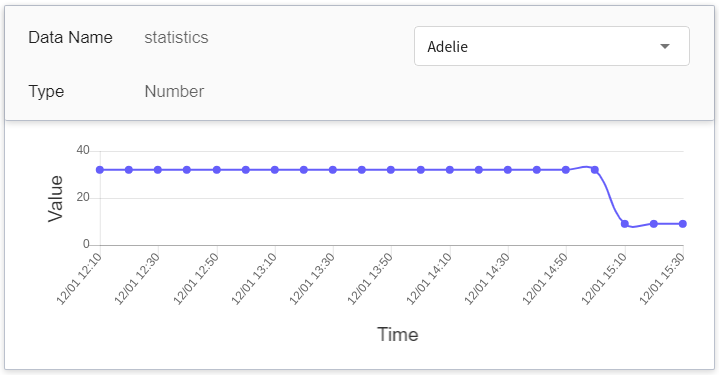Click the 40 value axis tick label
Image resolution: width=719 pixels, height=375 pixels.
tap(83, 150)
